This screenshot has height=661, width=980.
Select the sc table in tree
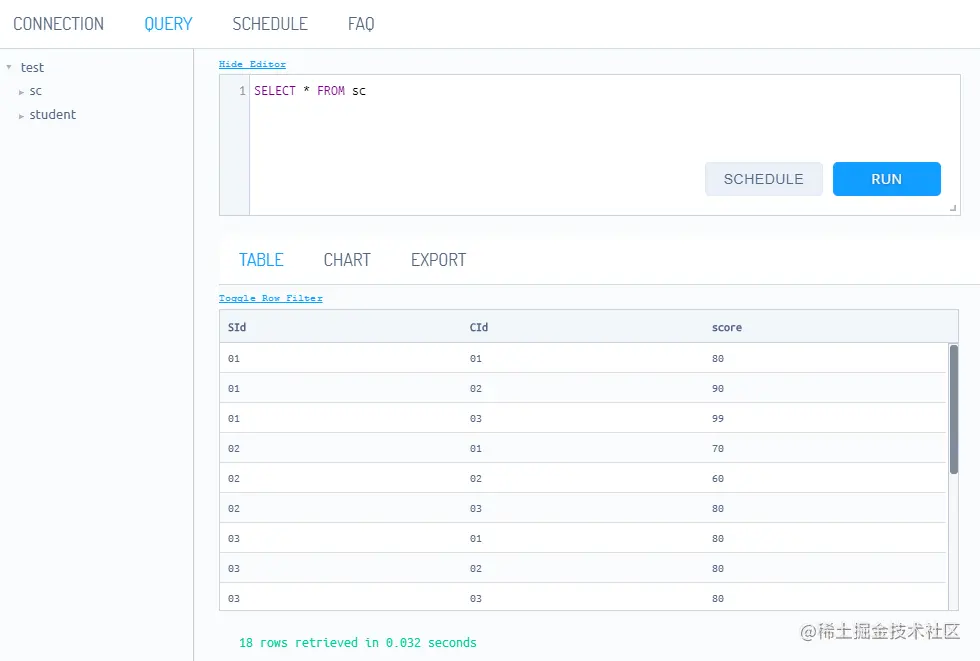36,91
